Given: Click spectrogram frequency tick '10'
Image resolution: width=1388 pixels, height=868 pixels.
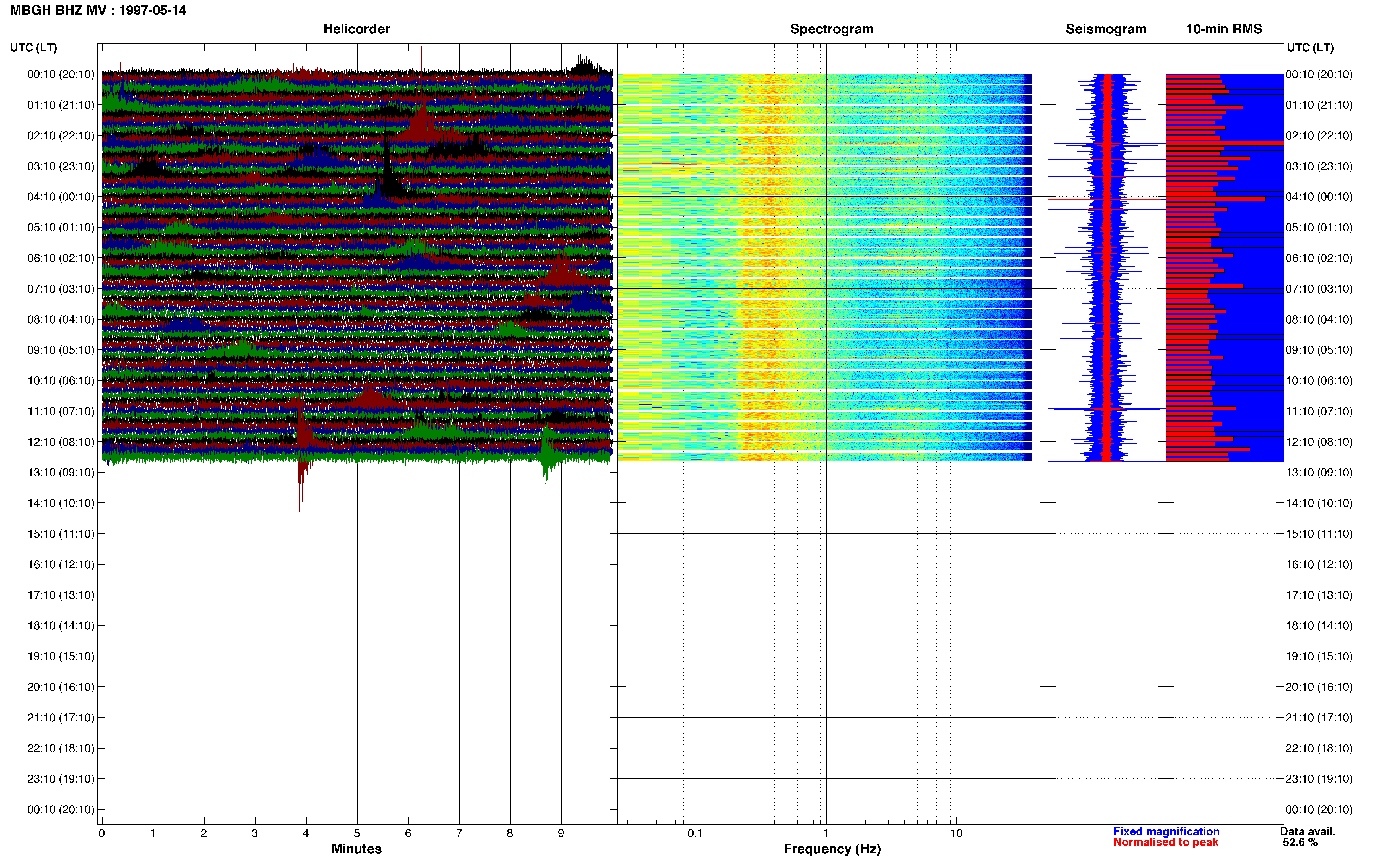Looking at the screenshot, I should pos(956,833).
